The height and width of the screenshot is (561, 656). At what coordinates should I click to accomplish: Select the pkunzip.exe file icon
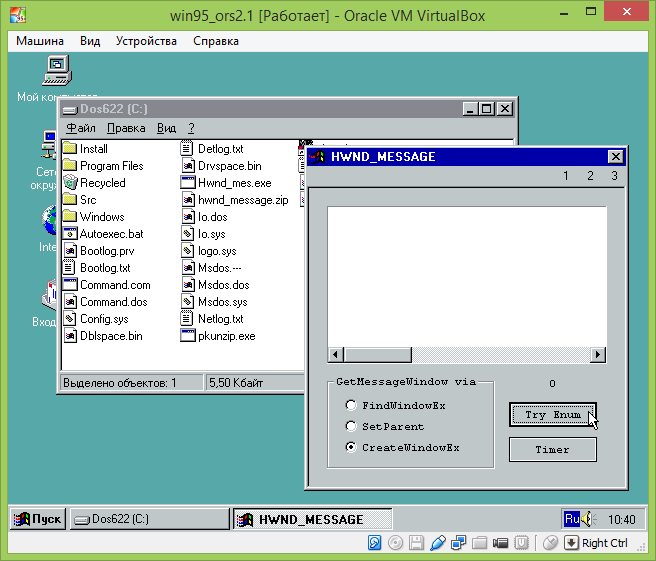click(188, 336)
